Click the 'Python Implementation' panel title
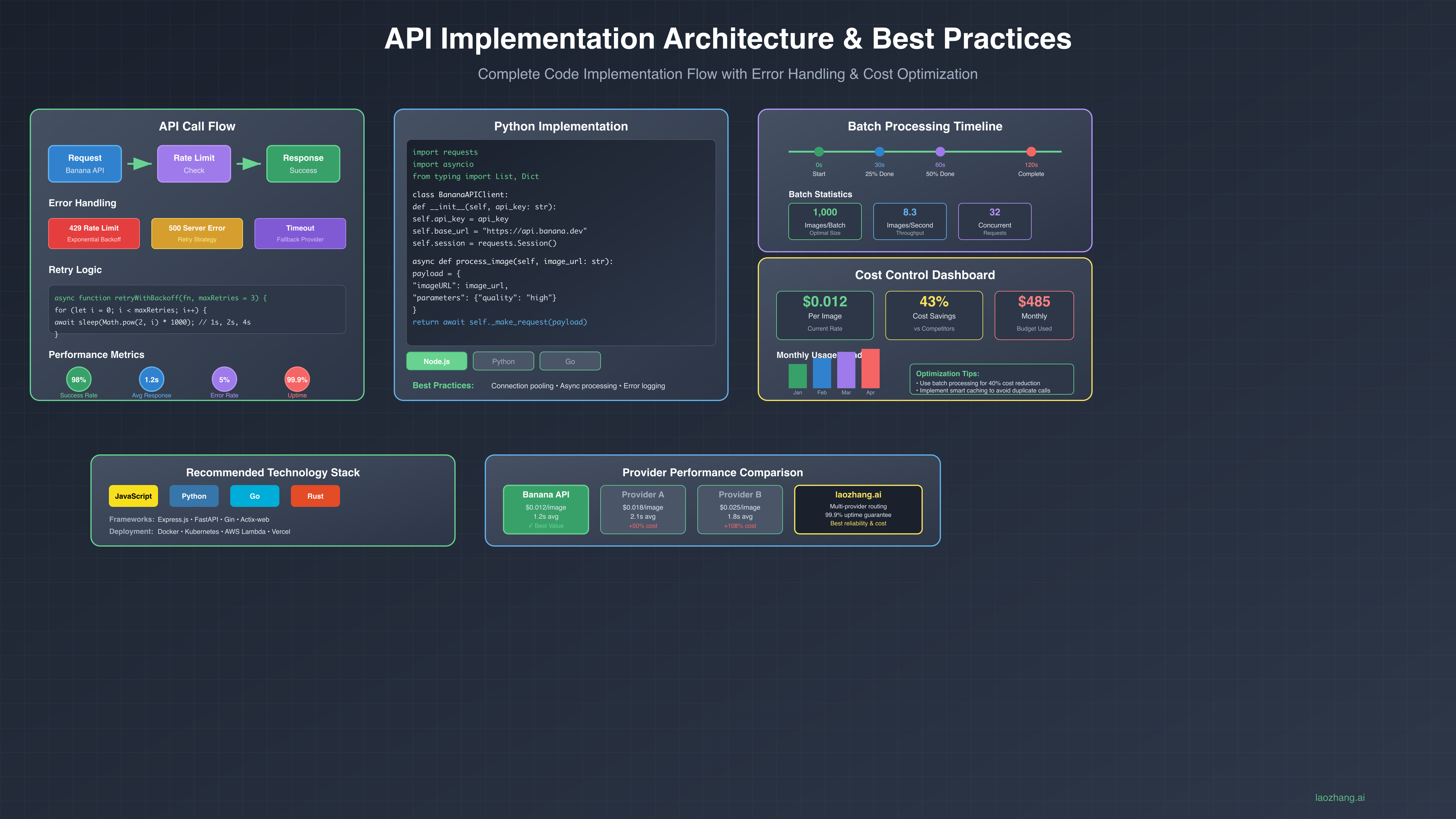The height and width of the screenshot is (819, 1456). coord(561,126)
